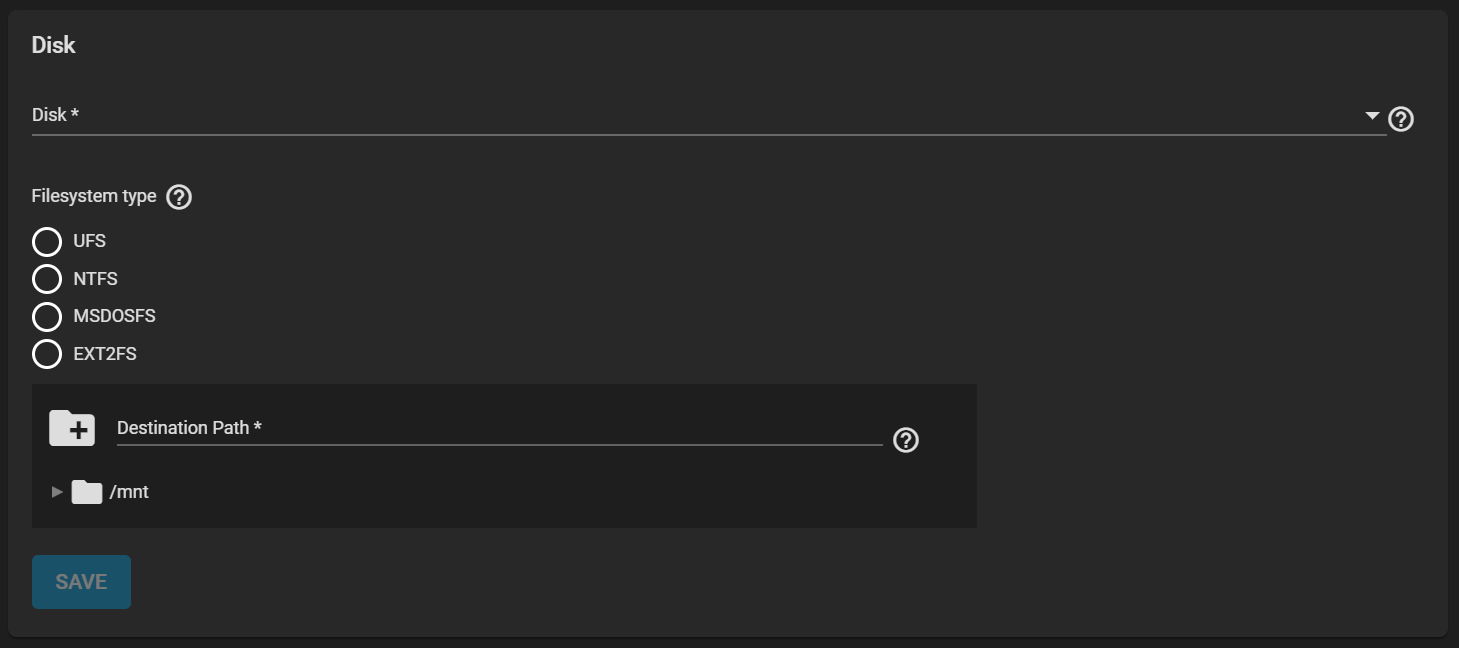The height and width of the screenshot is (648, 1459).
Task: Open the Disk dropdown arrow
Action: point(1372,116)
